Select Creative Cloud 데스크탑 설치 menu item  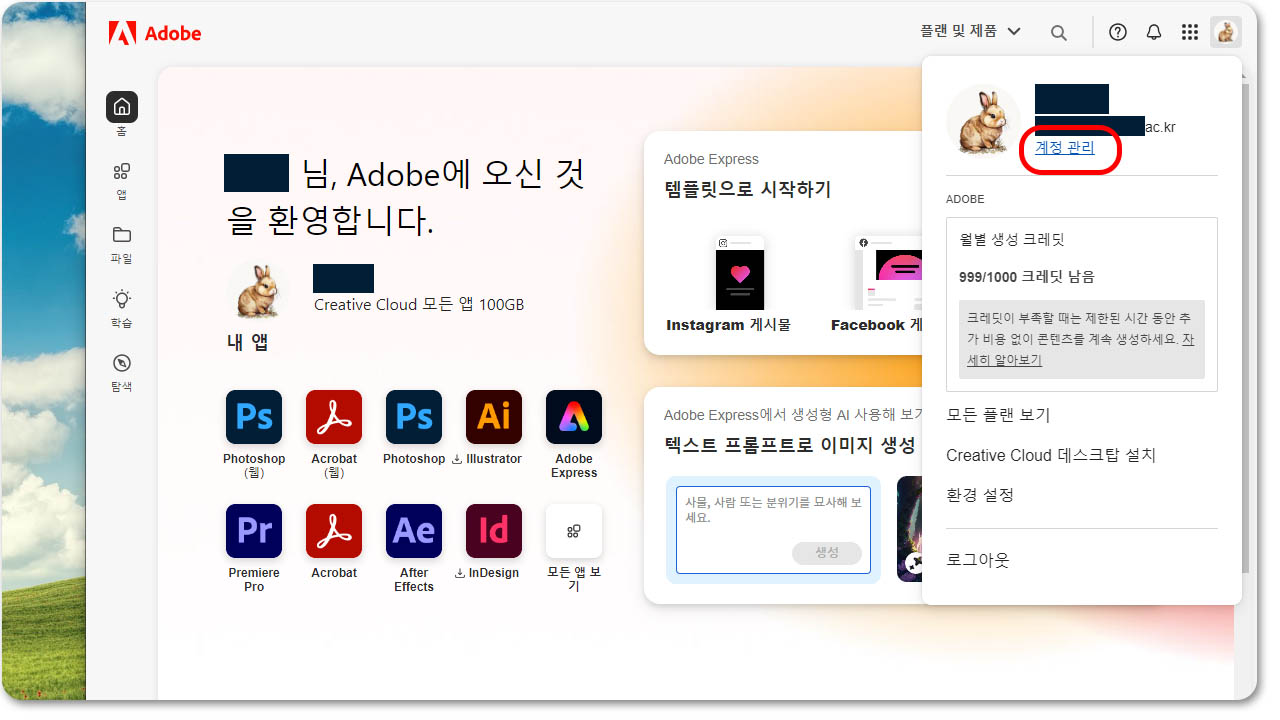click(x=1051, y=455)
